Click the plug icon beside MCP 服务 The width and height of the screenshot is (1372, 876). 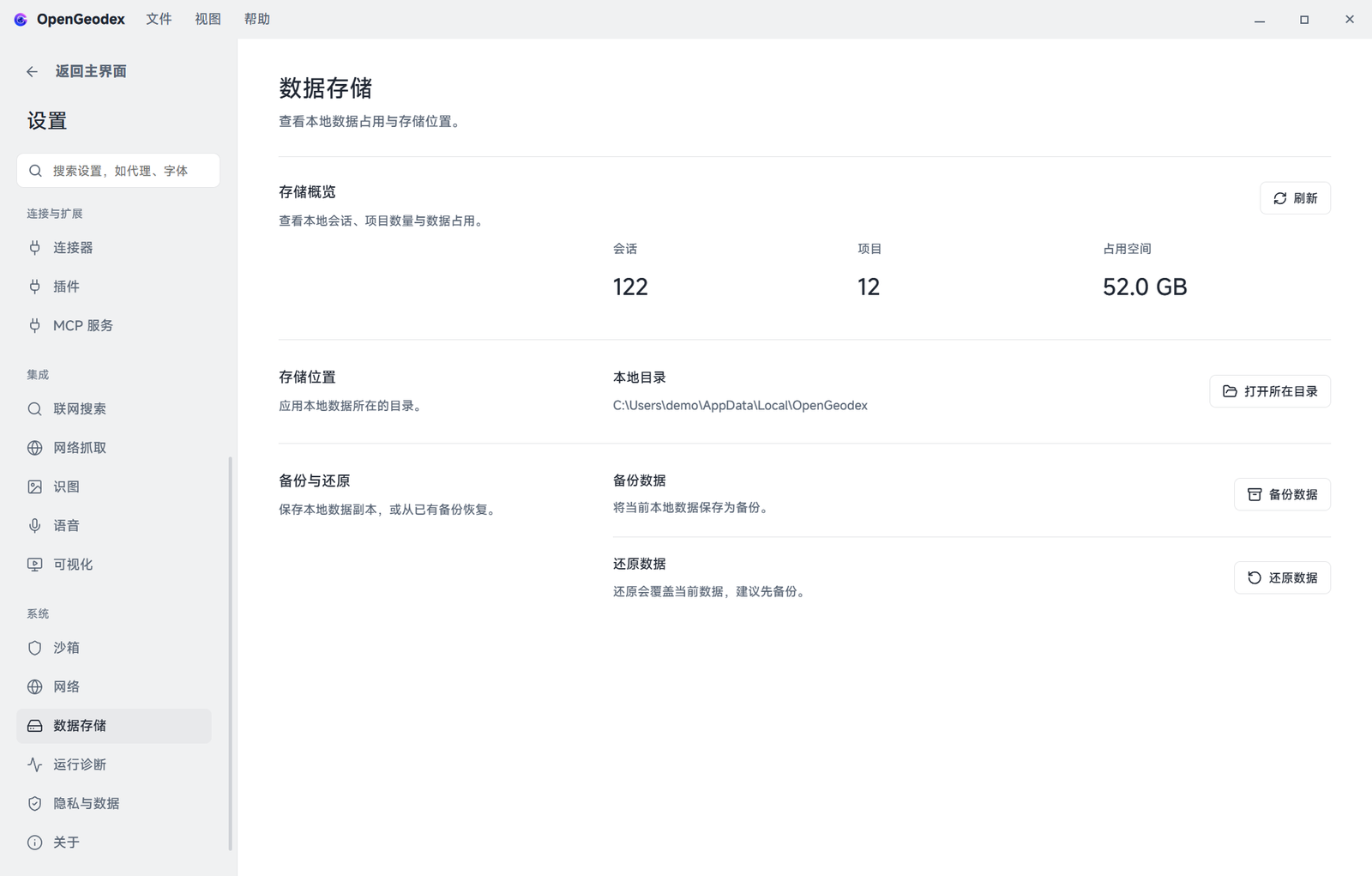34,325
